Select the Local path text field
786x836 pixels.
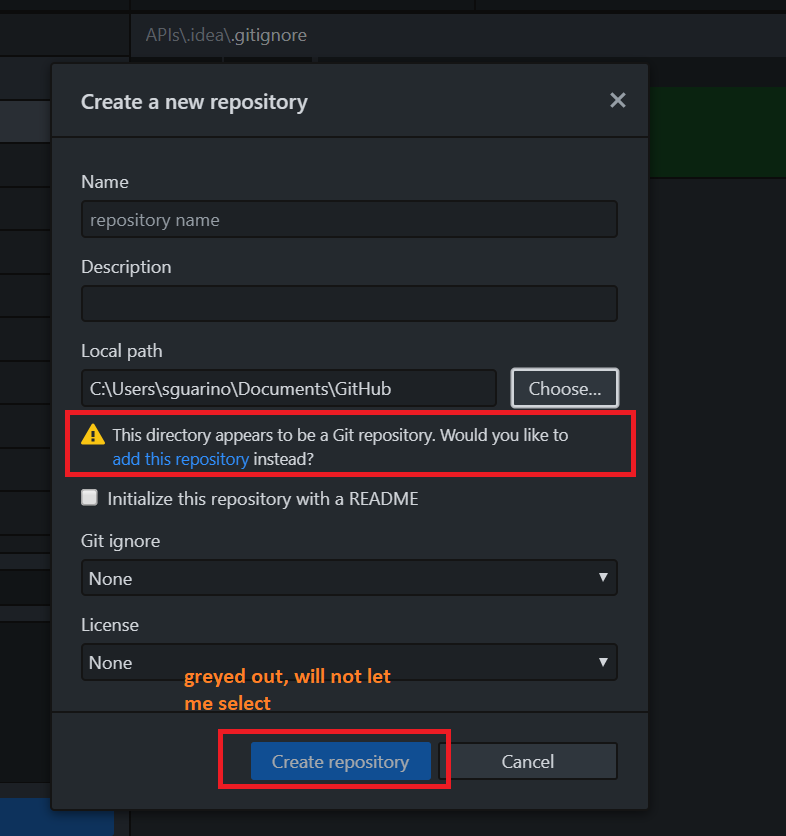click(x=288, y=388)
